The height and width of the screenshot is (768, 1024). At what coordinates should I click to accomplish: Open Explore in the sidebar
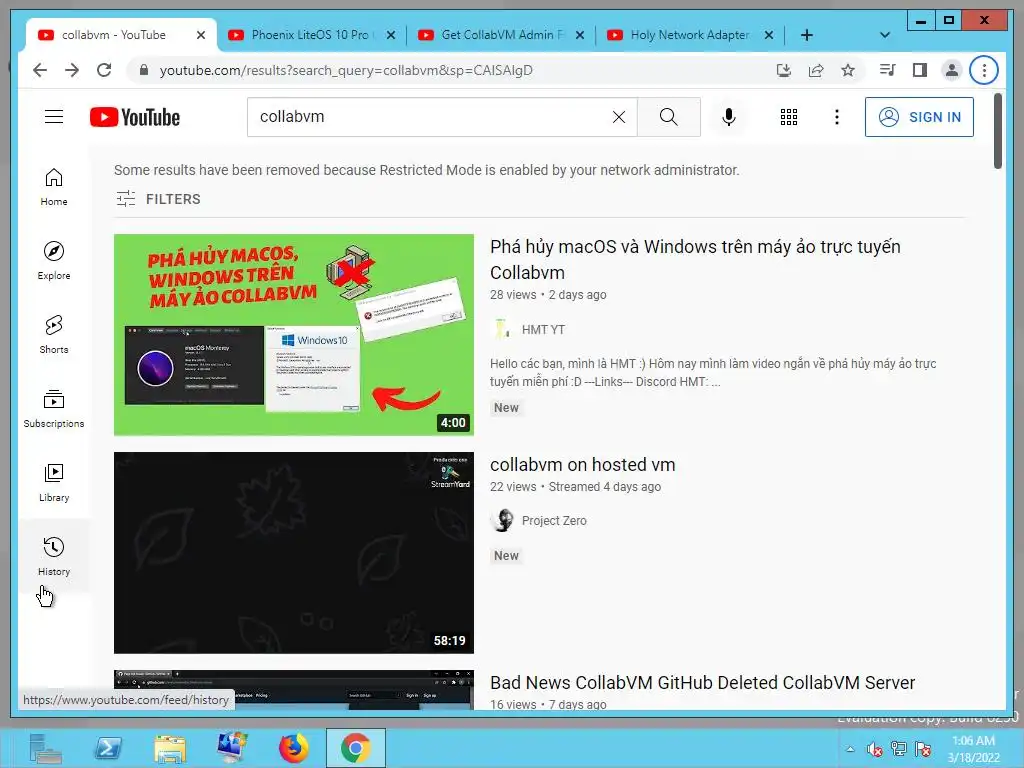(x=54, y=261)
